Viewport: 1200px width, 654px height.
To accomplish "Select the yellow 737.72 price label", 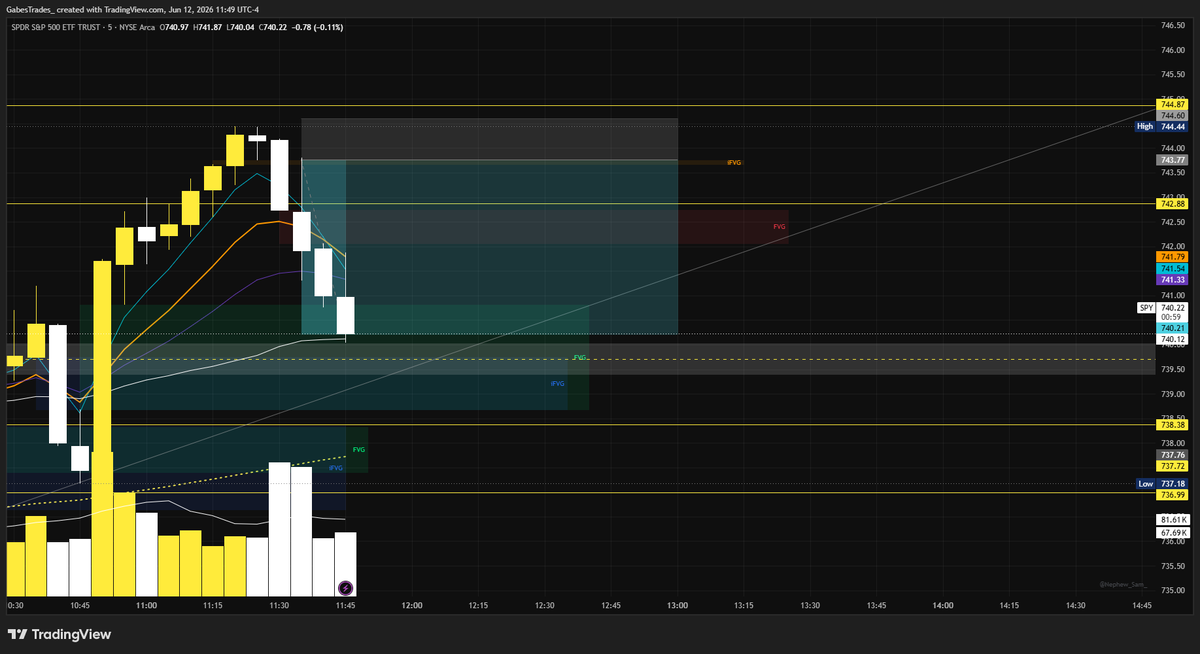I will 1173,466.
